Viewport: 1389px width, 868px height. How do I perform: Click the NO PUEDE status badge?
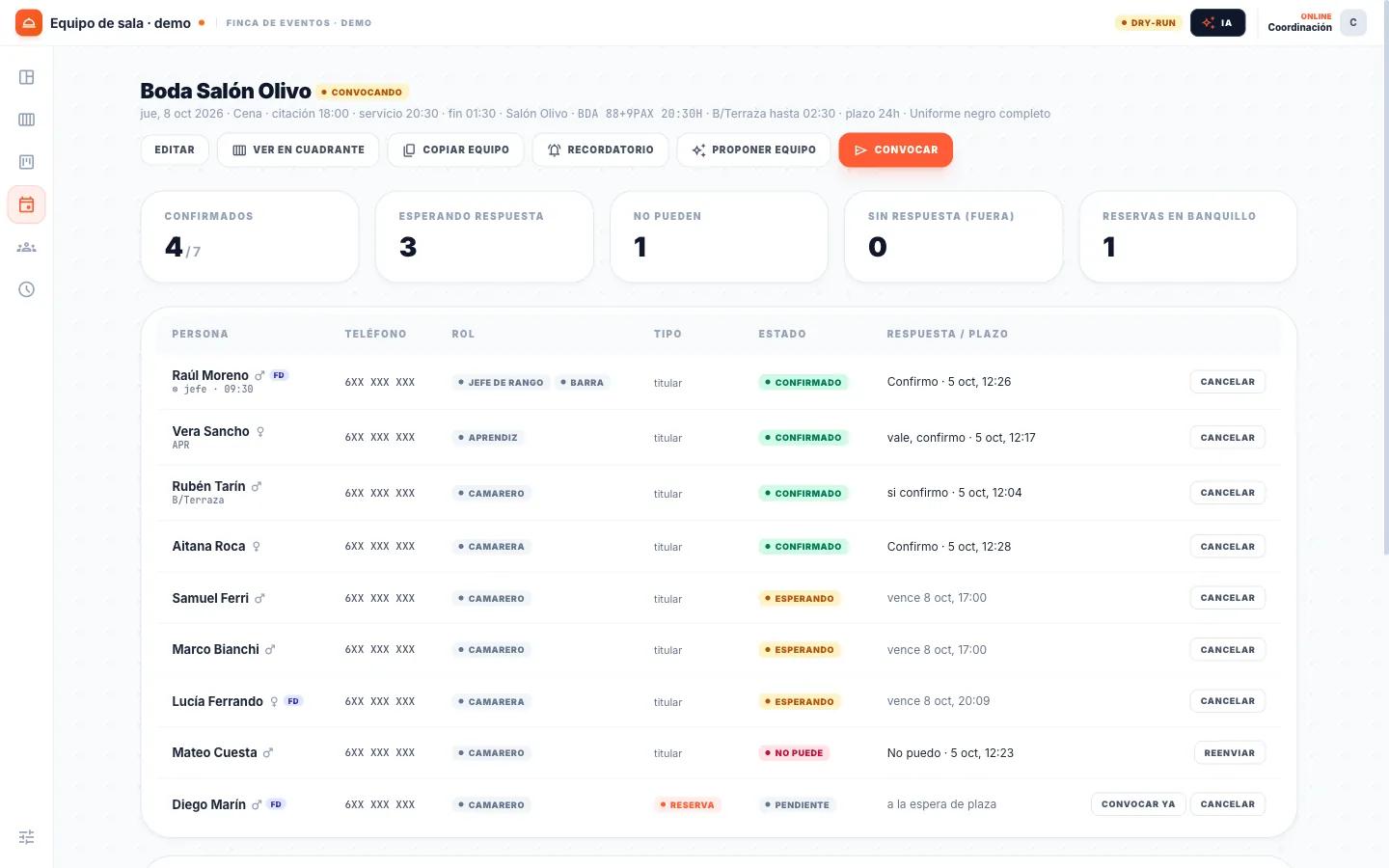pos(794,753)
